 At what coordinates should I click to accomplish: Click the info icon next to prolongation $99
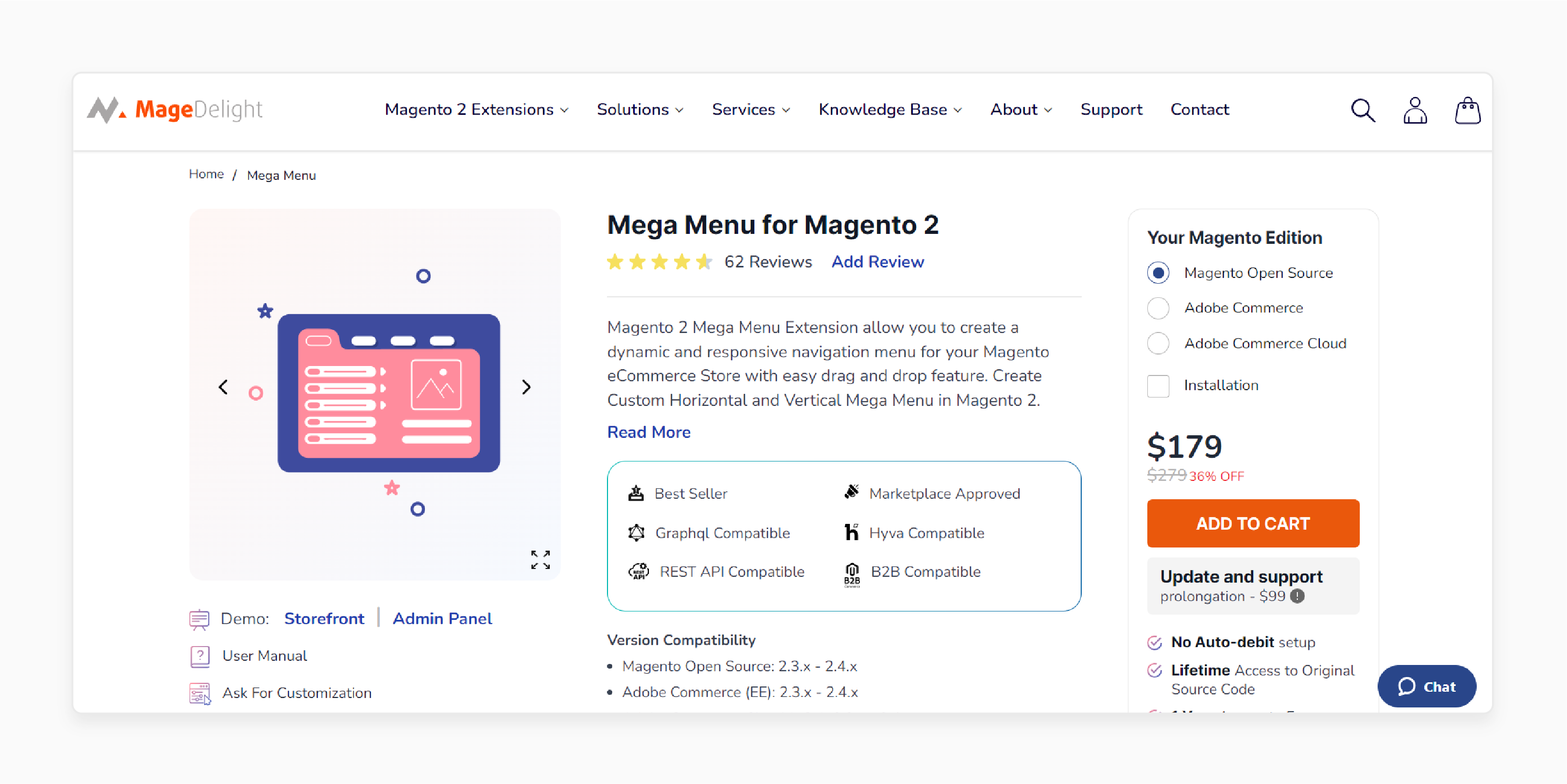[1297, 596]
